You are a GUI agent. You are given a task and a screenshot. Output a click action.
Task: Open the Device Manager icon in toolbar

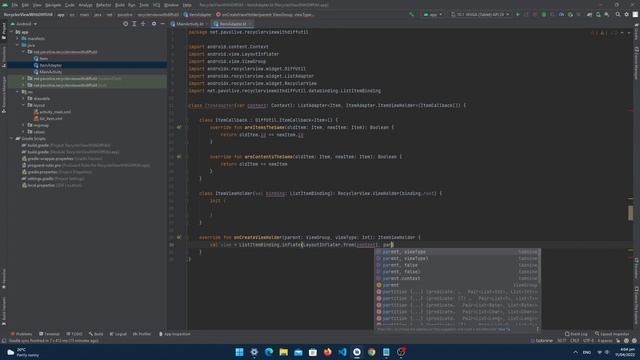[598, 14]
